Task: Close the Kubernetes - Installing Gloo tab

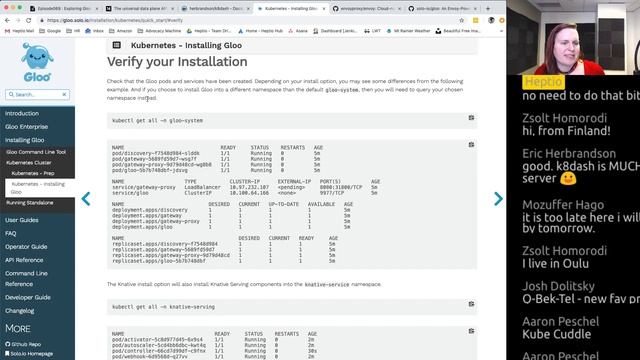Action: (x=324, y=9)
